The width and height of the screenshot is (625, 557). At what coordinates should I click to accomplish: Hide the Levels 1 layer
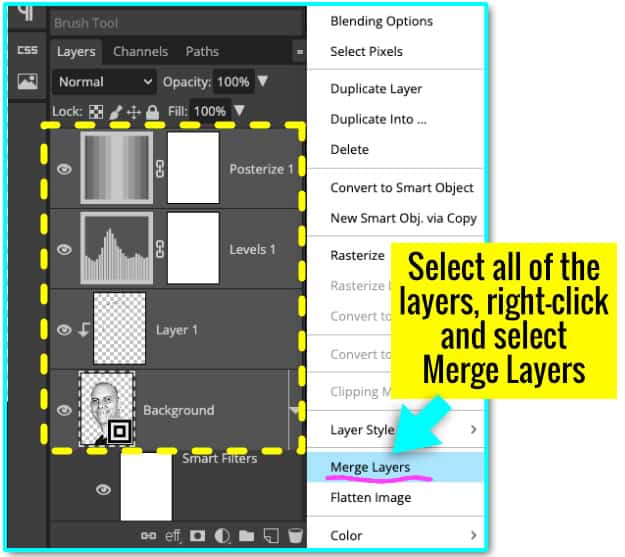coord(64,250)
